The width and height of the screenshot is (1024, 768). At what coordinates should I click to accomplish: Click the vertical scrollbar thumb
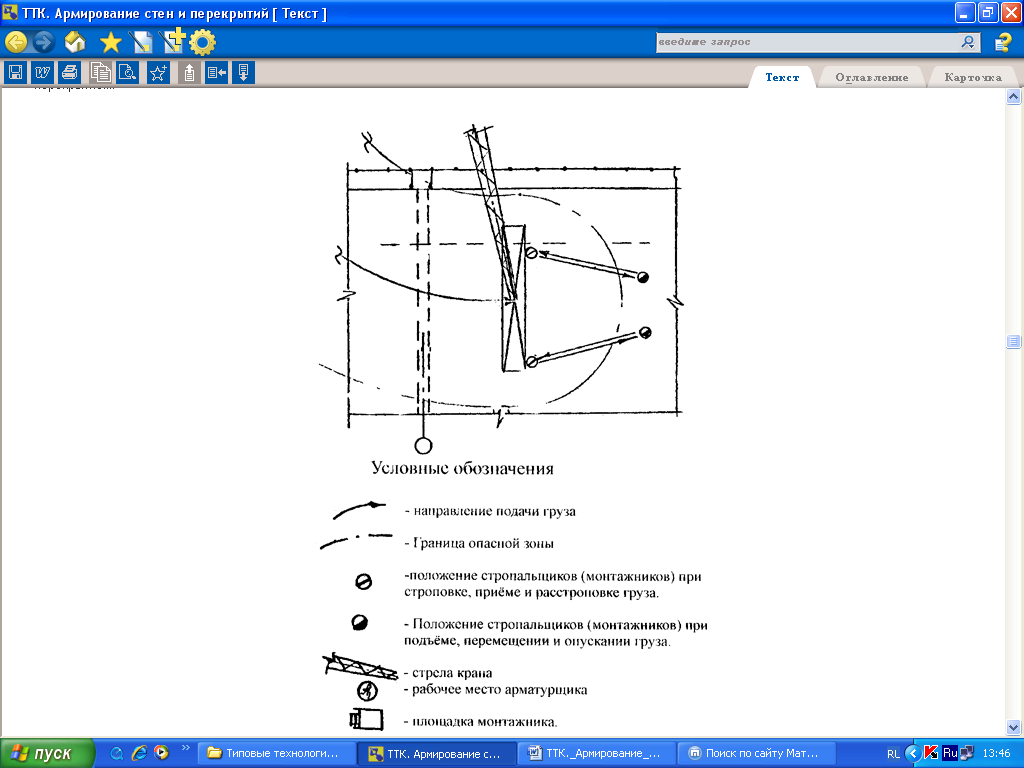pyautogui.click(x=1013, y=341)
